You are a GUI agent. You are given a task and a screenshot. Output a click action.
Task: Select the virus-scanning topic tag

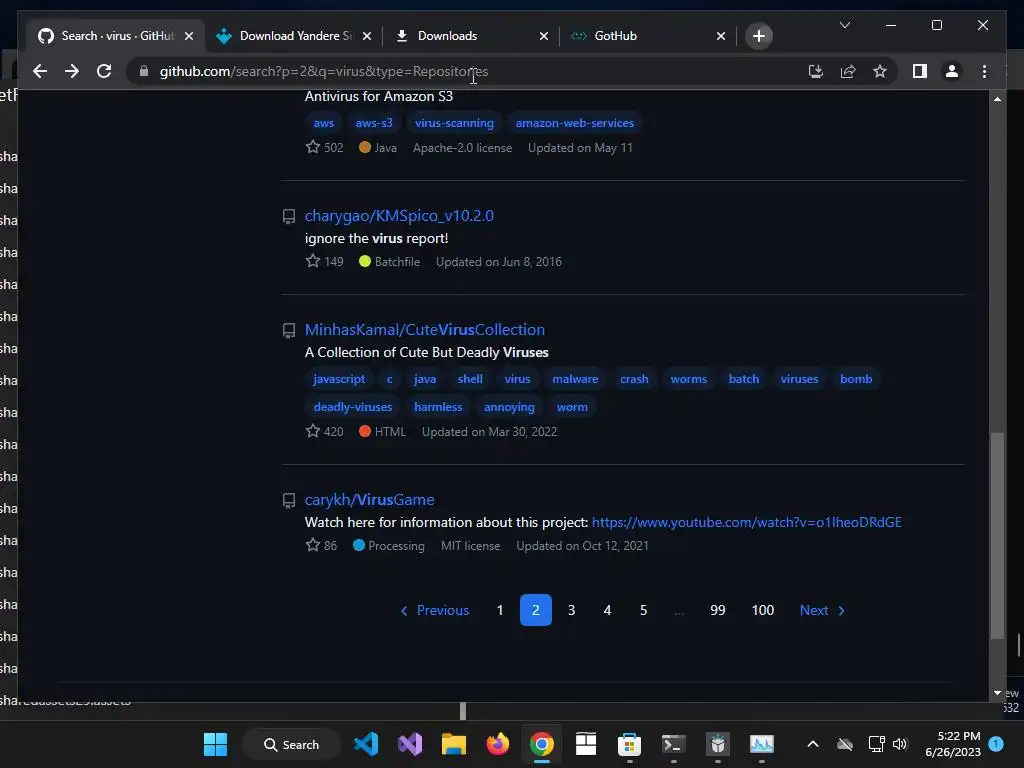coord(454,123)
